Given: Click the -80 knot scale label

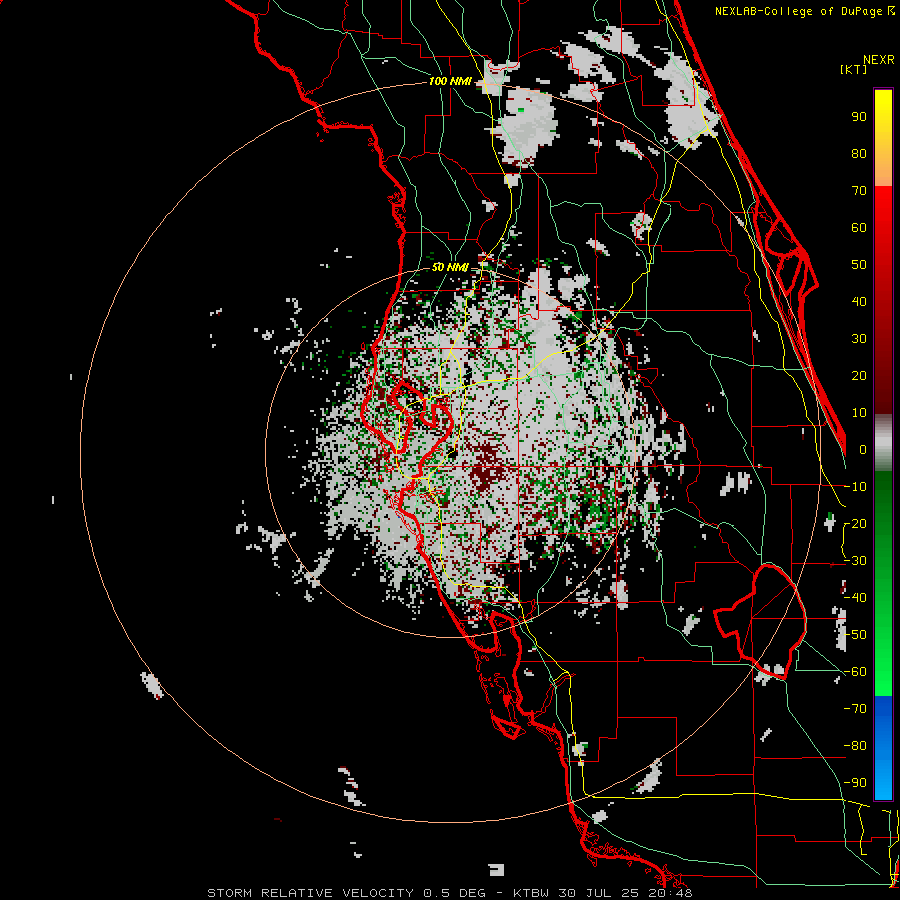Looking at the screenshot, I should (855, 746).
